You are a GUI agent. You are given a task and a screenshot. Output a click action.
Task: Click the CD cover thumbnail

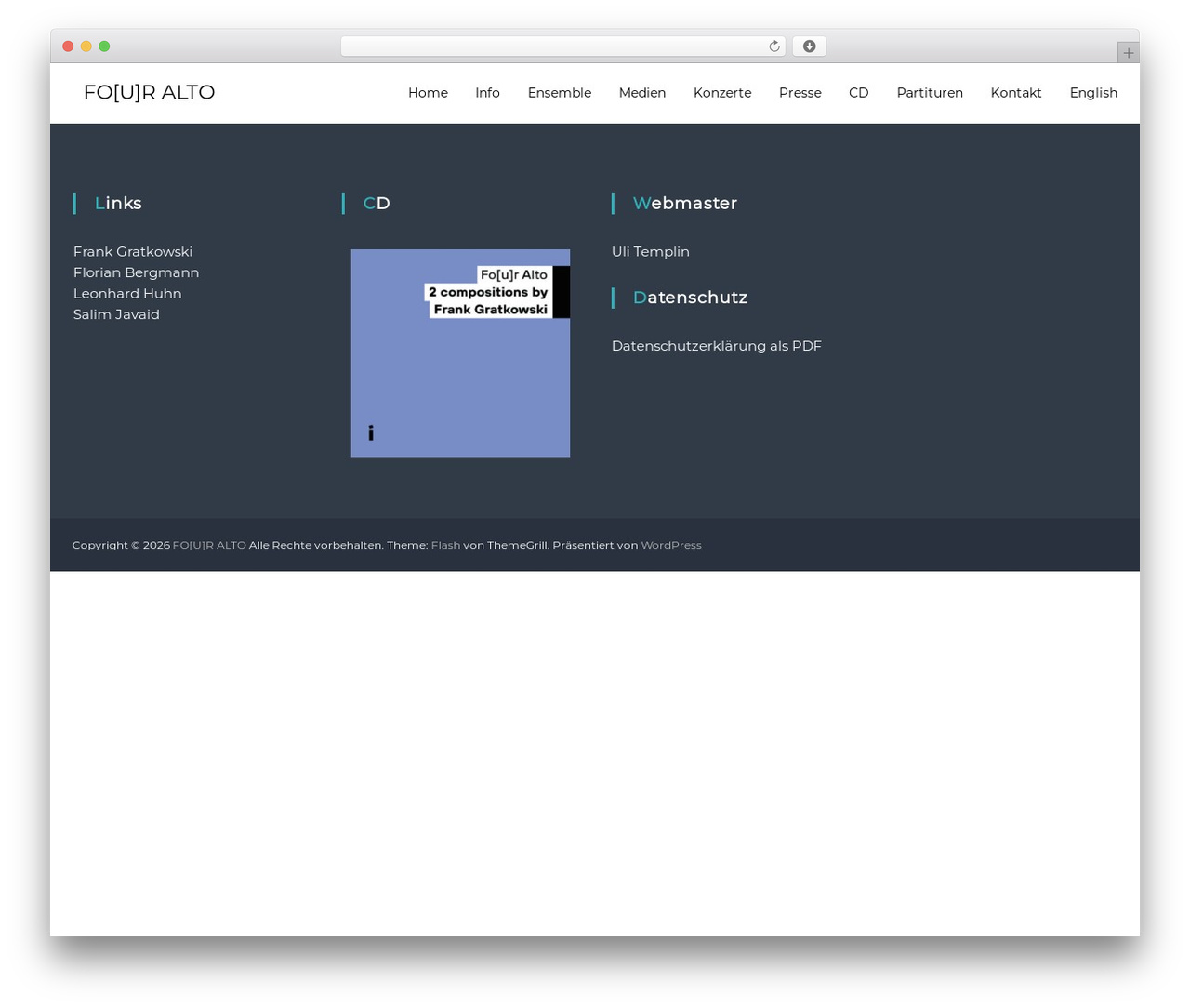coord(460,353)
